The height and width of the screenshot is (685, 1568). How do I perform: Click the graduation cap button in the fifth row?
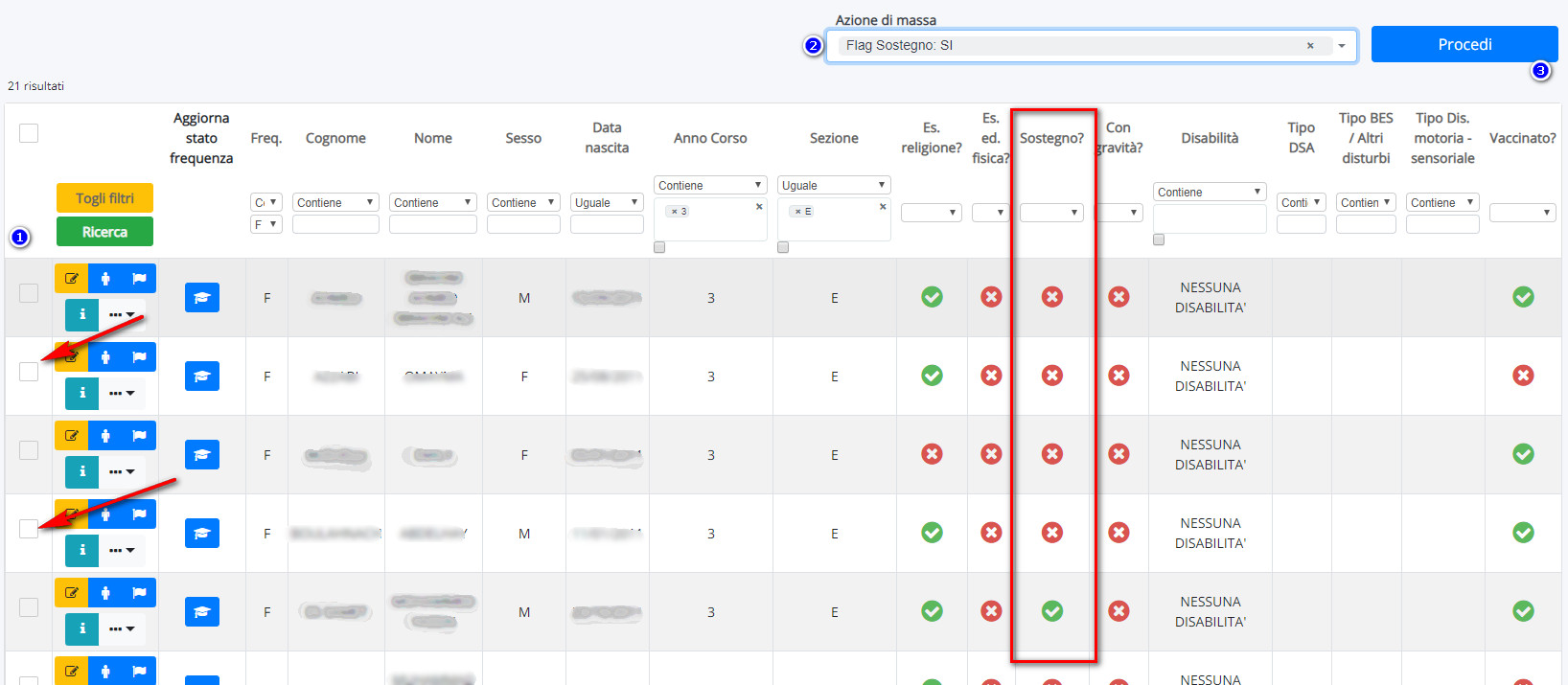[202, 612]
